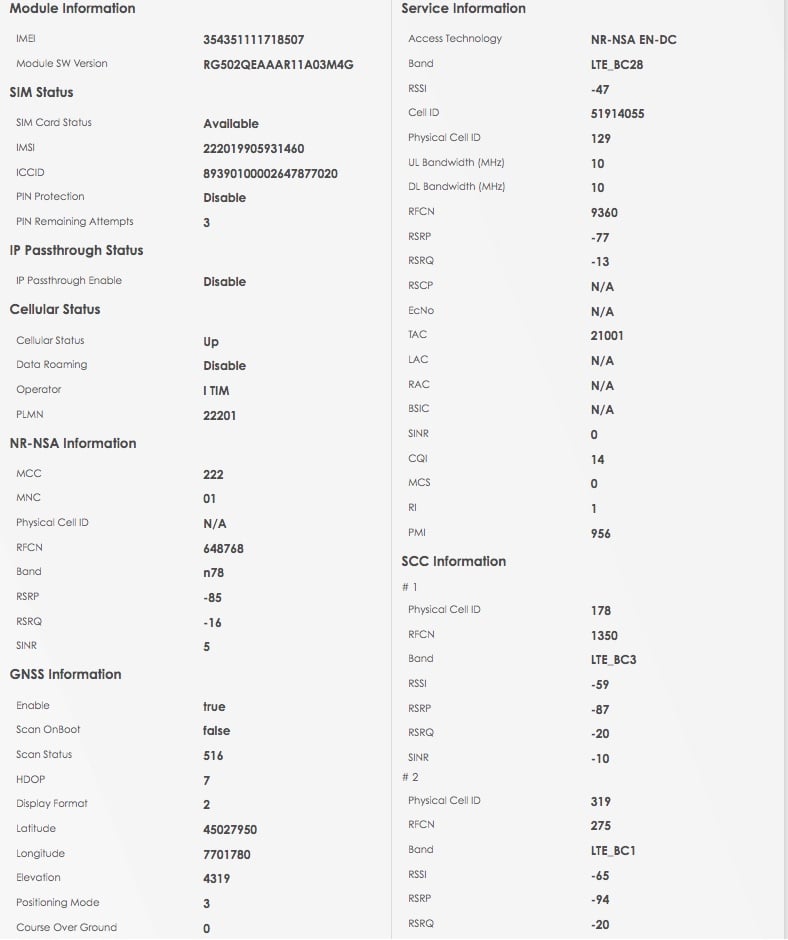
Task: Select the TAC value 21001
Action: pos(607,336)
